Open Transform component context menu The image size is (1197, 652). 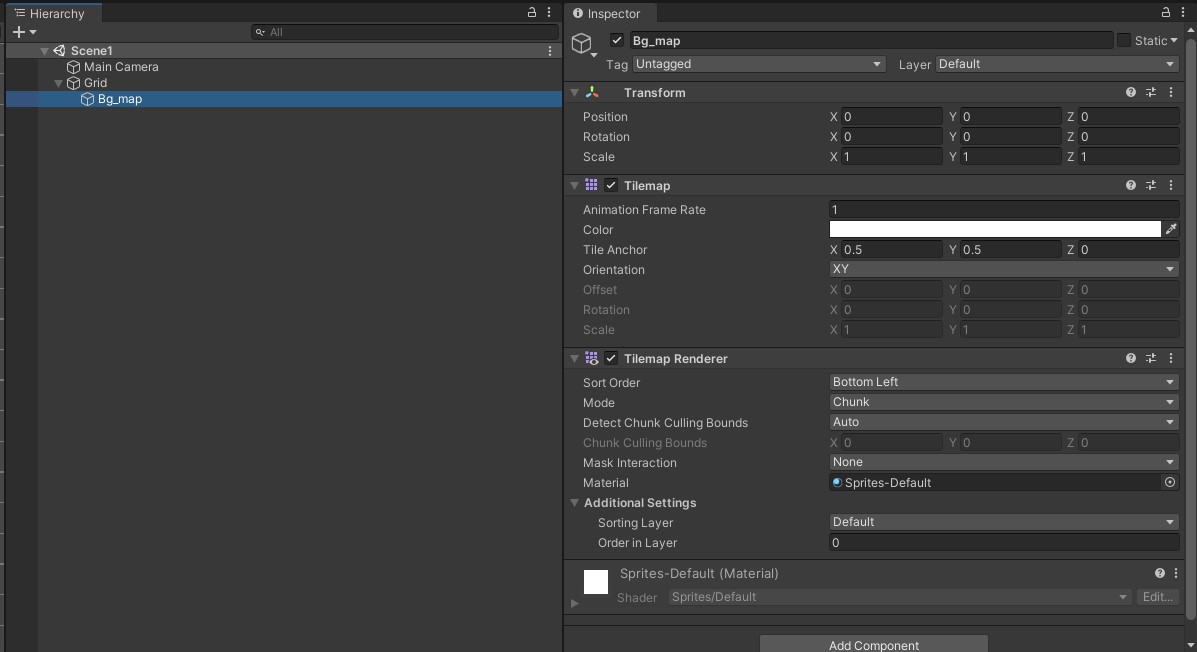pos(1171,92)
